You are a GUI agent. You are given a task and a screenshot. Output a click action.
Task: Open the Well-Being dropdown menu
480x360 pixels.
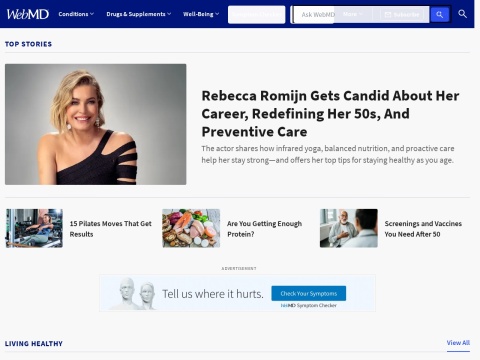pyautogui.click(x=201, y=14)
